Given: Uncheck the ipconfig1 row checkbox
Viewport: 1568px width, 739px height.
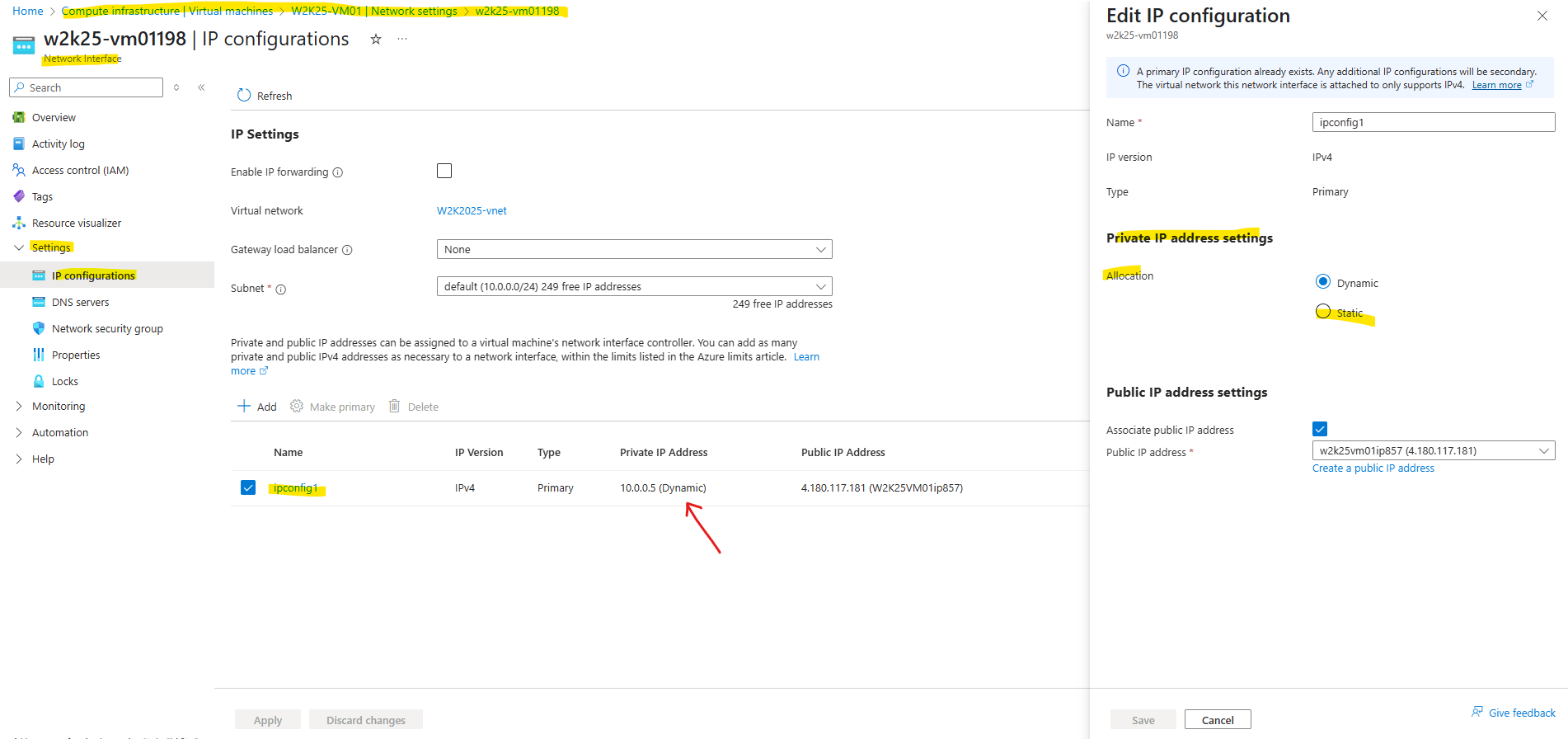Looking at the screenshot, I should point(248,487).
